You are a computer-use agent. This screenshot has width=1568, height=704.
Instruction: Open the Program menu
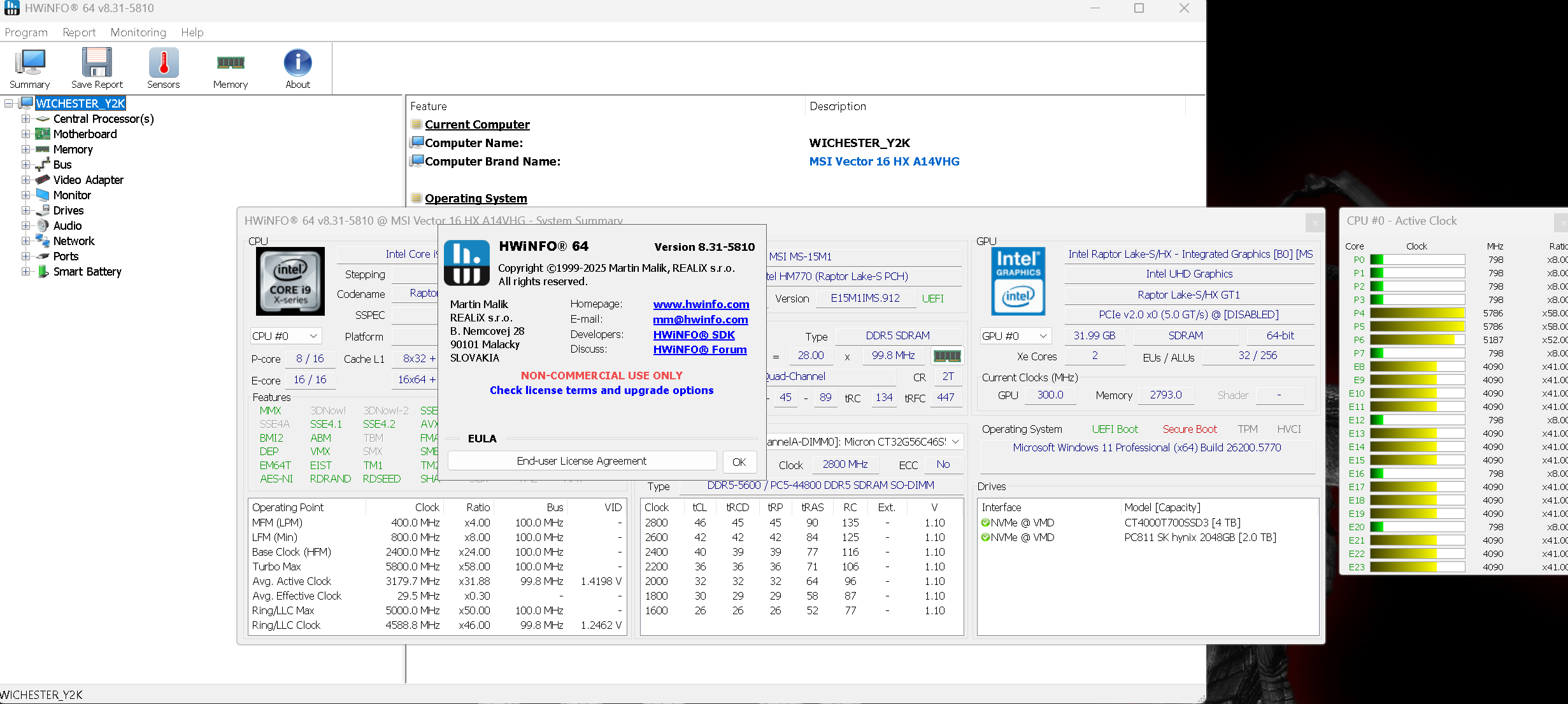26,32
